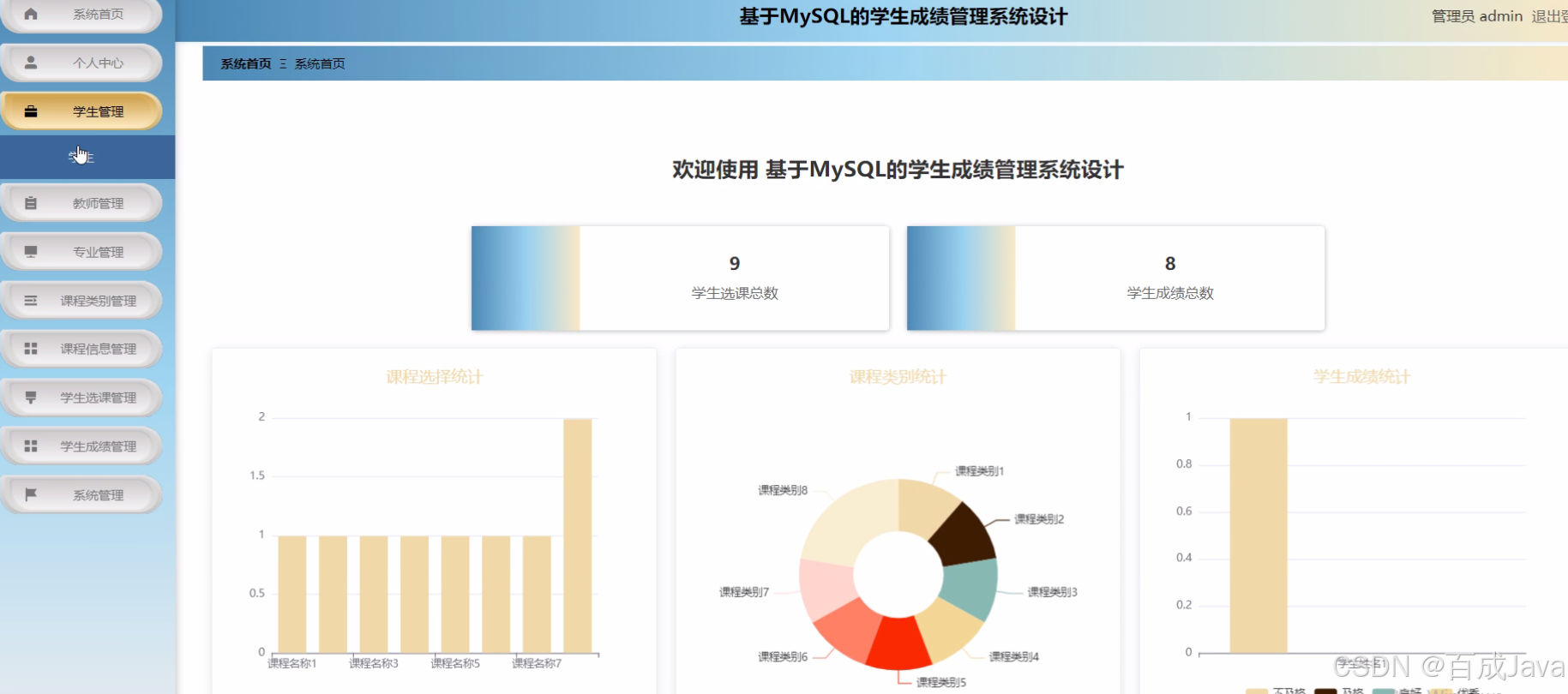Toggle the dark brown 及格 legend entry
Image resolution: width=1568 pixels, height=694 pixels.
pos(1339,691)
